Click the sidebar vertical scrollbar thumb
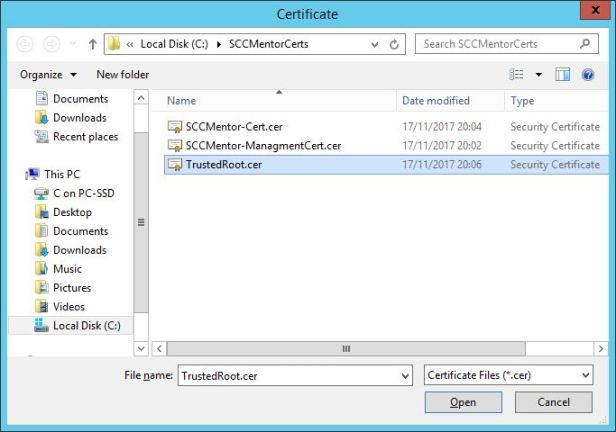This screenshot has width=616, height=432. pyautogui.click(x=141, y=222)
